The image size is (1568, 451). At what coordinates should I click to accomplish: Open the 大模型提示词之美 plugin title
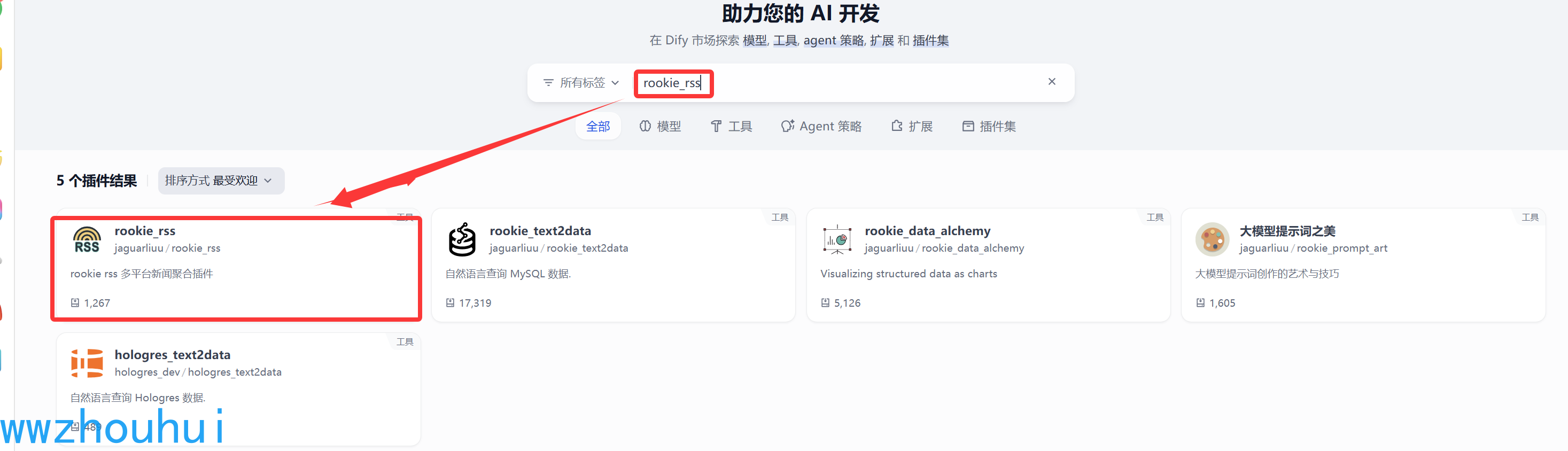[x=1287, y=231]
